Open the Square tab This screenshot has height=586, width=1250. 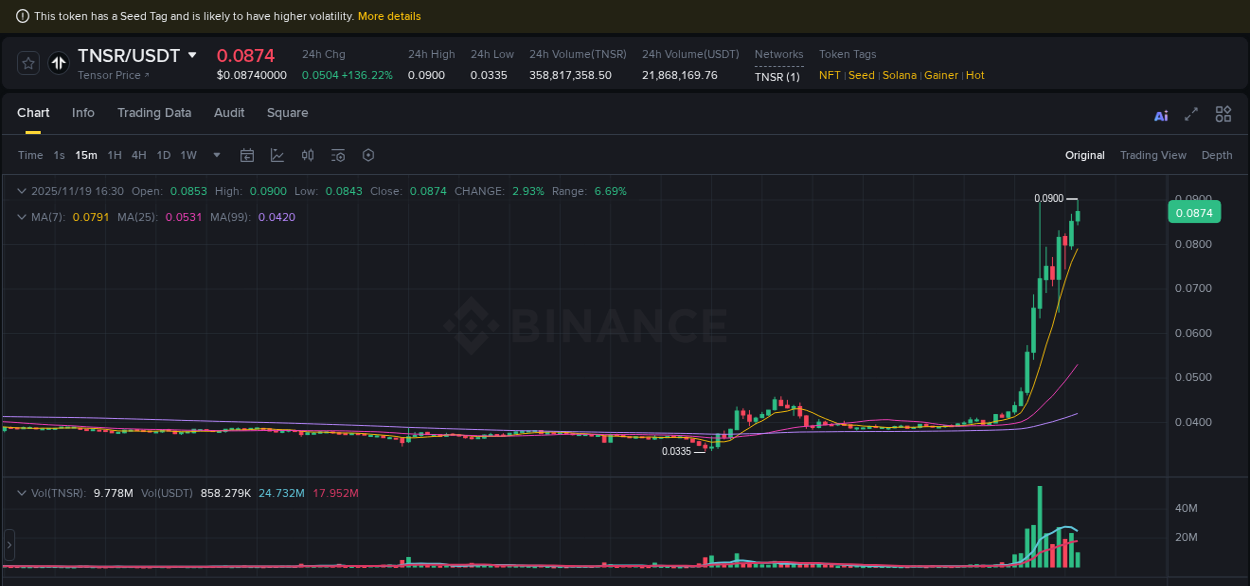point(287,113)
